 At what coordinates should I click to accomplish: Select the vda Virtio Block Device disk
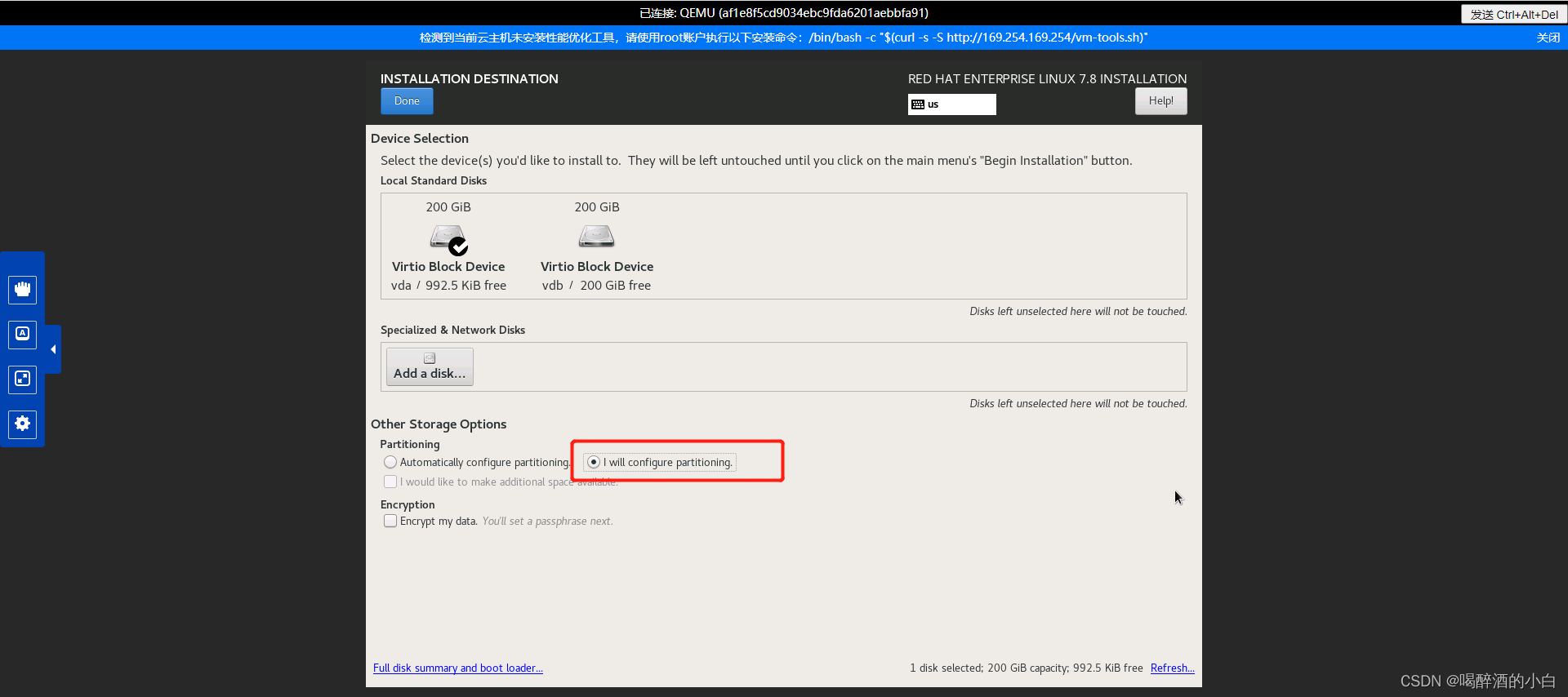point(448,246)
